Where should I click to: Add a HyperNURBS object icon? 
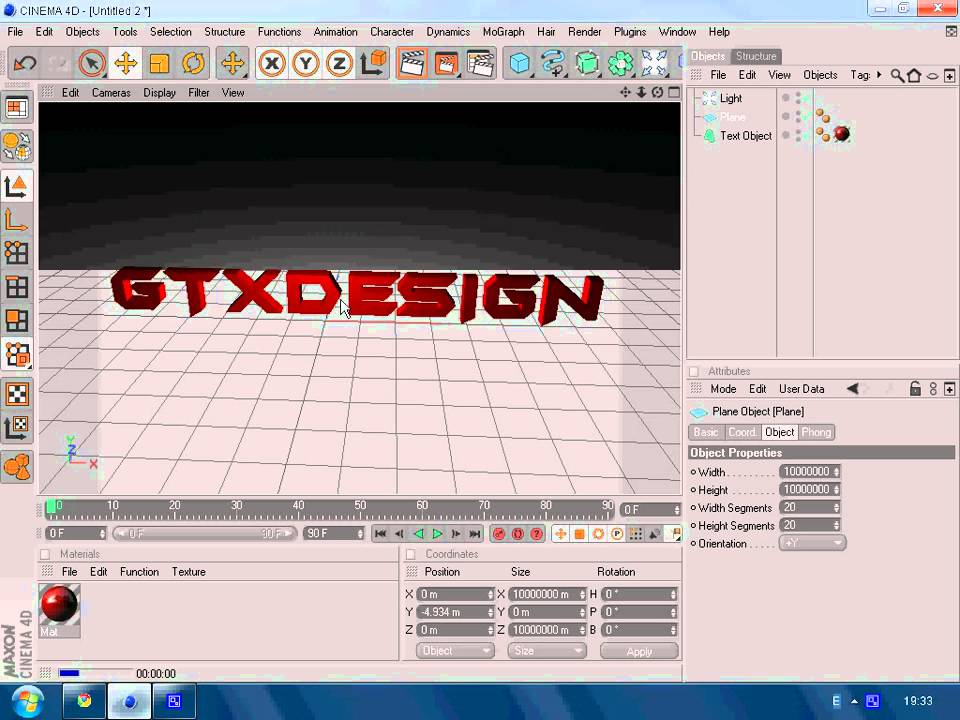587,63
